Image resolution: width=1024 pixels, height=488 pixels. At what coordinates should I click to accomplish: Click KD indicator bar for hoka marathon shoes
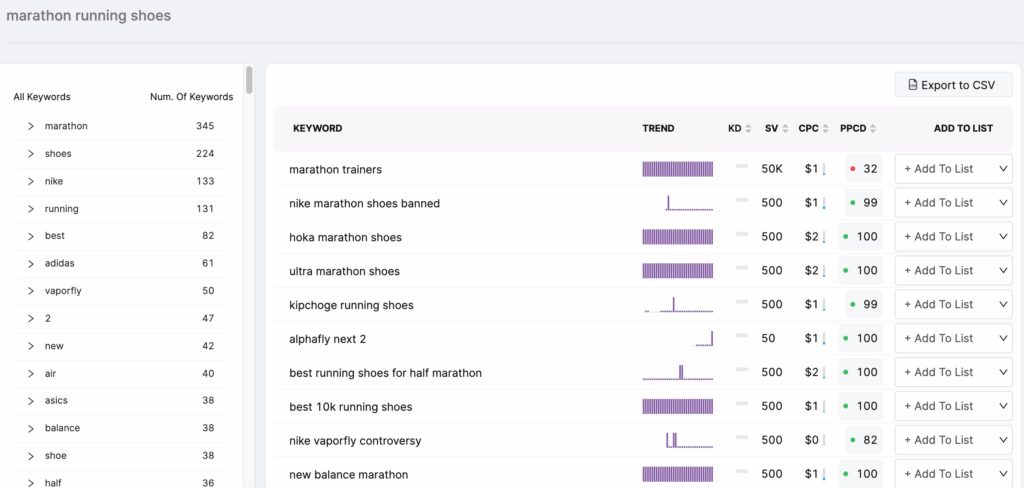click(x=742, y=235)
